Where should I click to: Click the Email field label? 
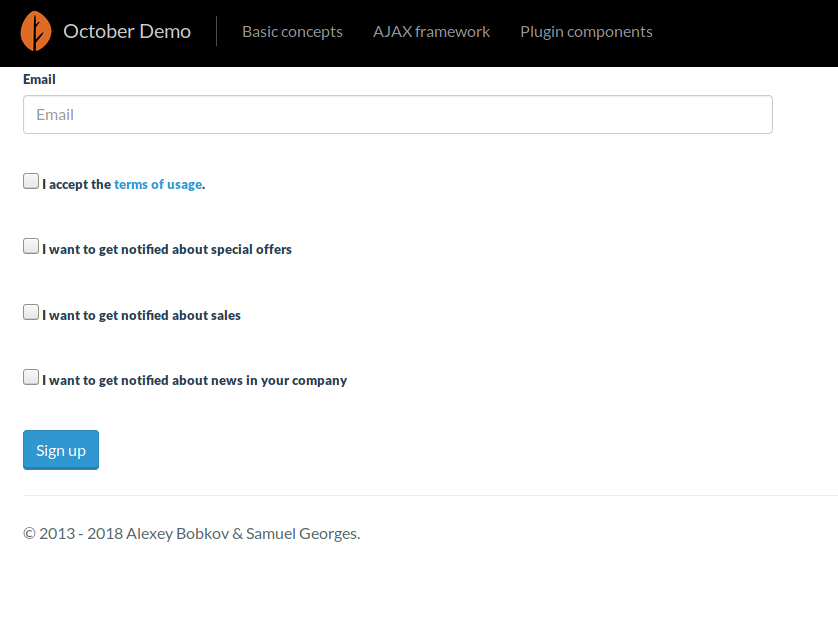click(39, 79)
